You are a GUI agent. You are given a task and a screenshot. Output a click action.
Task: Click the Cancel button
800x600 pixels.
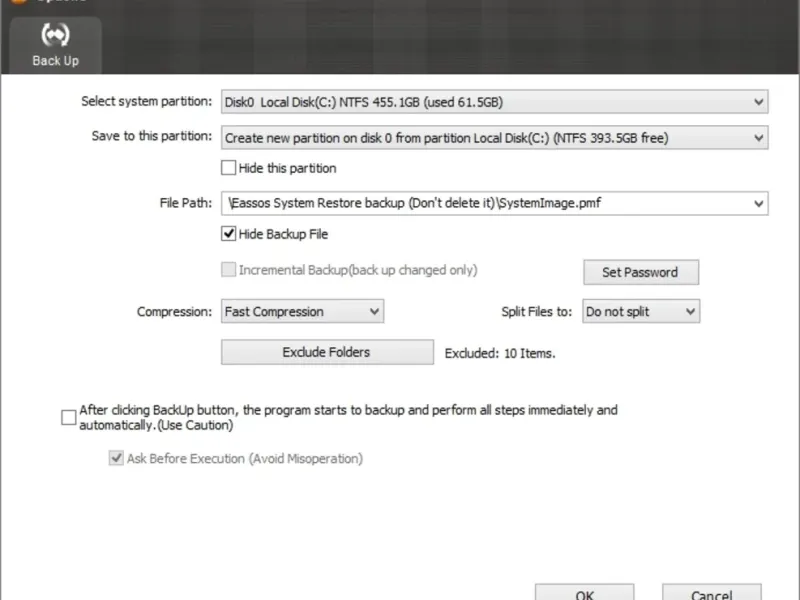click(711, 593)
